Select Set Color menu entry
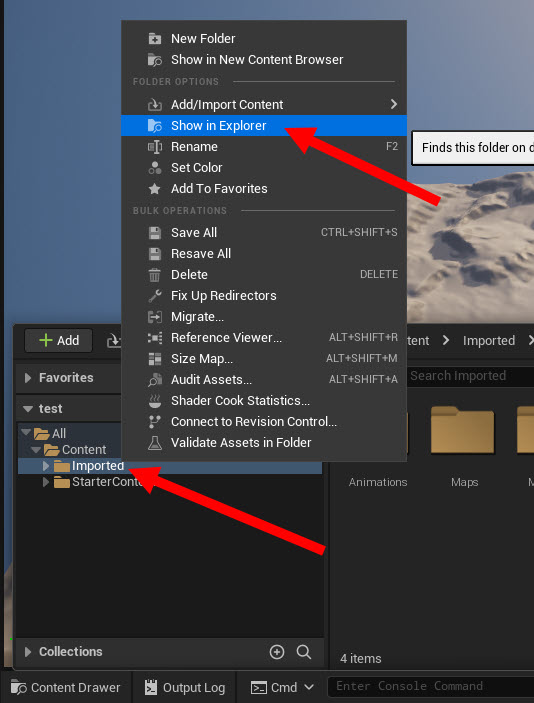534x703 pixels. pyautogui.click(x=264, y=168)
